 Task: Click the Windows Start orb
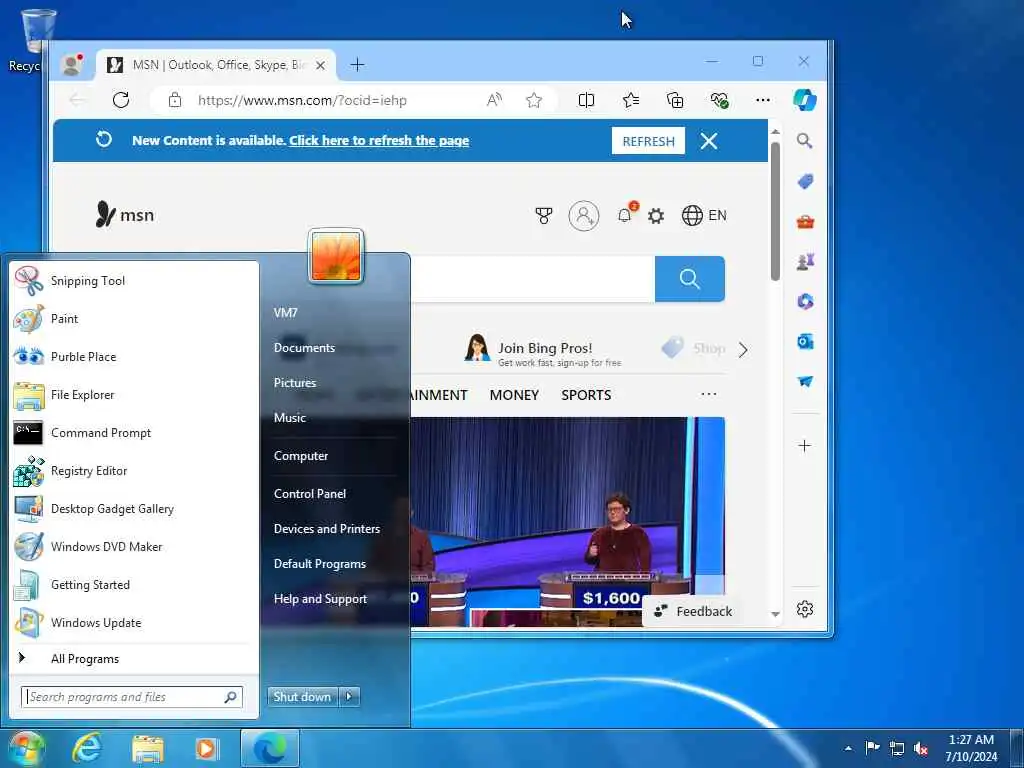tap(25, 748)
